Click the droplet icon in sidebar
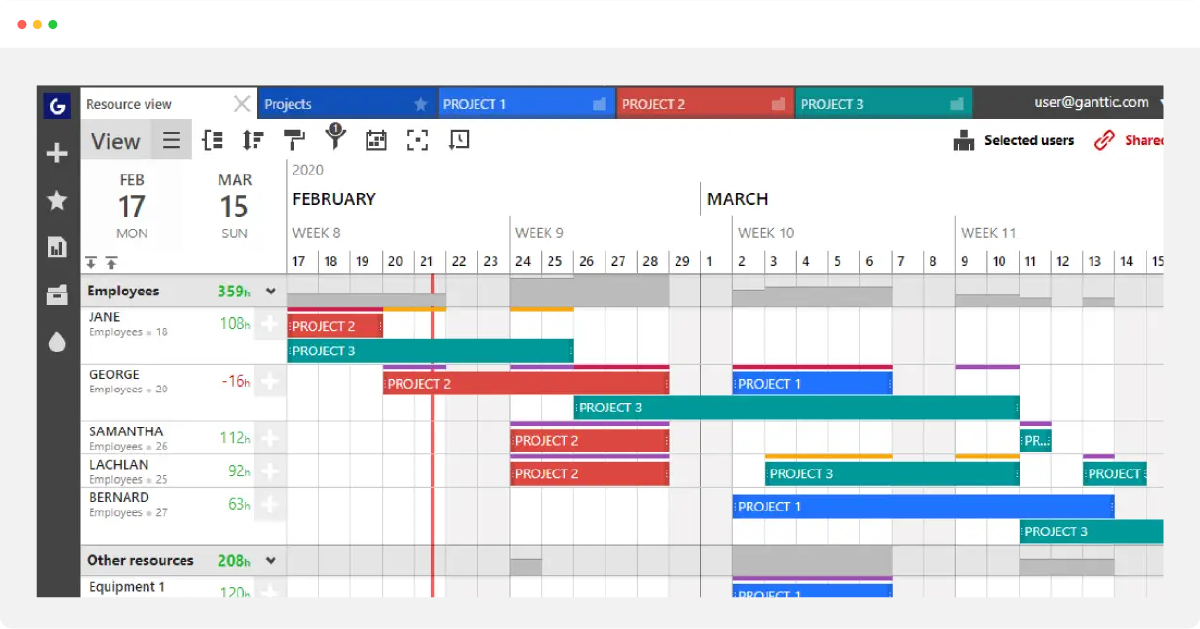 coord(57,342)
